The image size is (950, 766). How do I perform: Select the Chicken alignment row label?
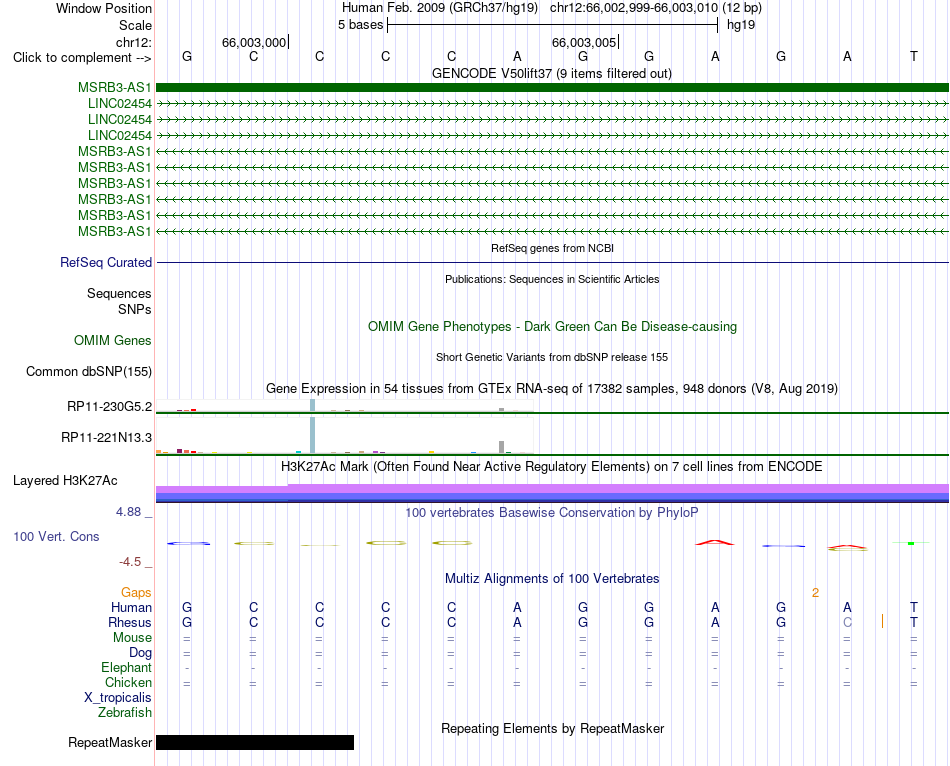tap(128, 682)
